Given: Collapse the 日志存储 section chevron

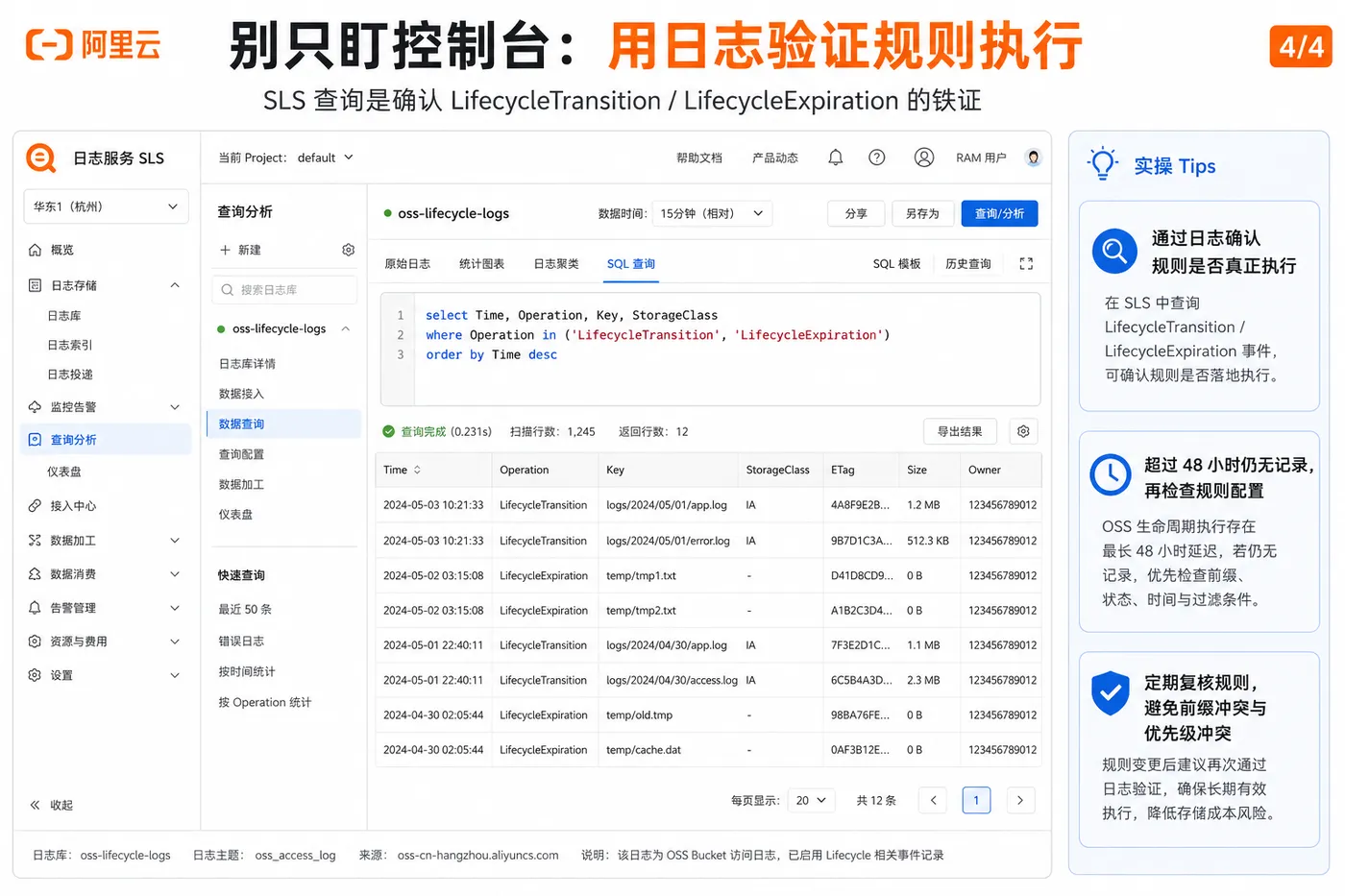Looking at the screenshot, I should click(175, 285).
